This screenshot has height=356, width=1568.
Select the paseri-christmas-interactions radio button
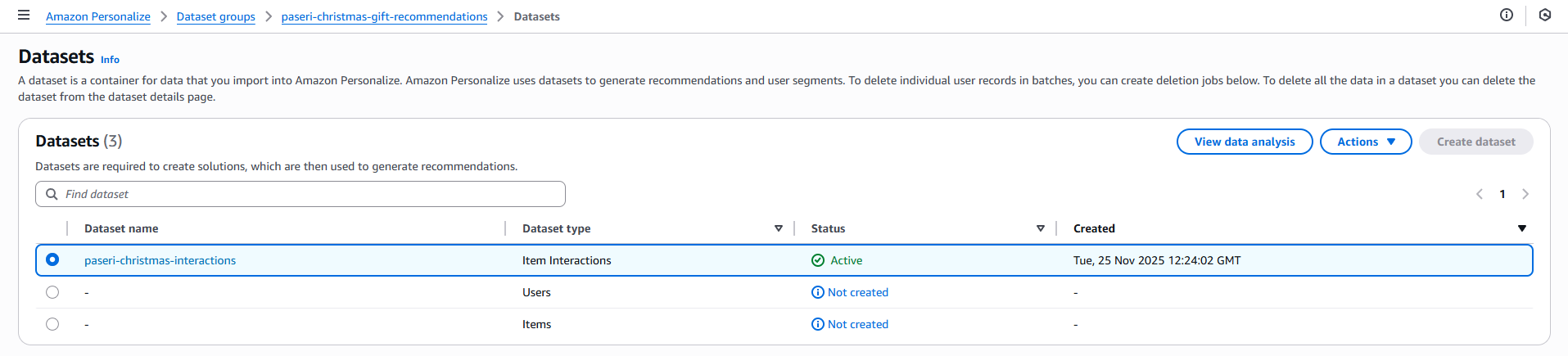click(x=52, y=260)
